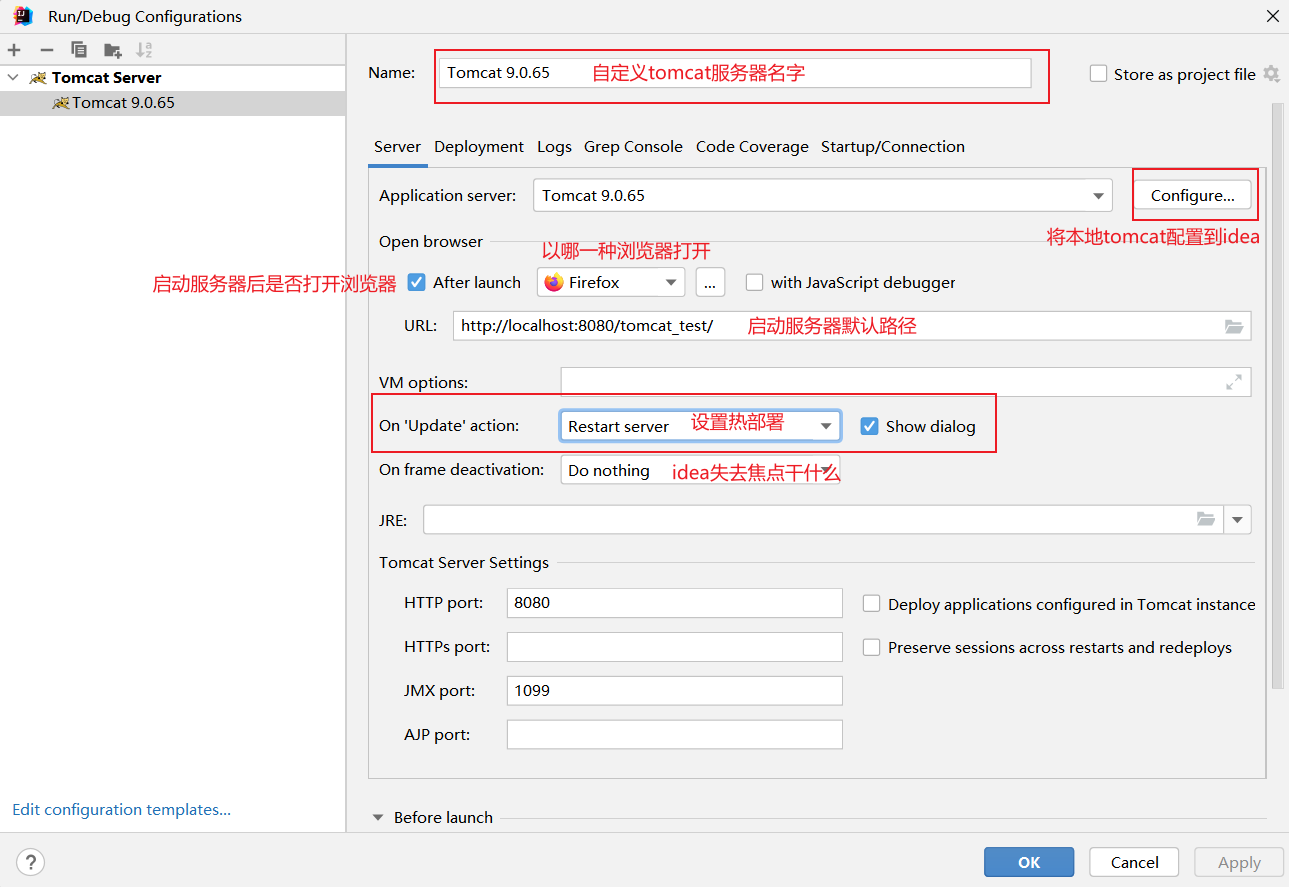The width and height of the screenshot is (1289, 887).
Task: Open the Firefox browser selection dropdown
Action: [671, 282]
